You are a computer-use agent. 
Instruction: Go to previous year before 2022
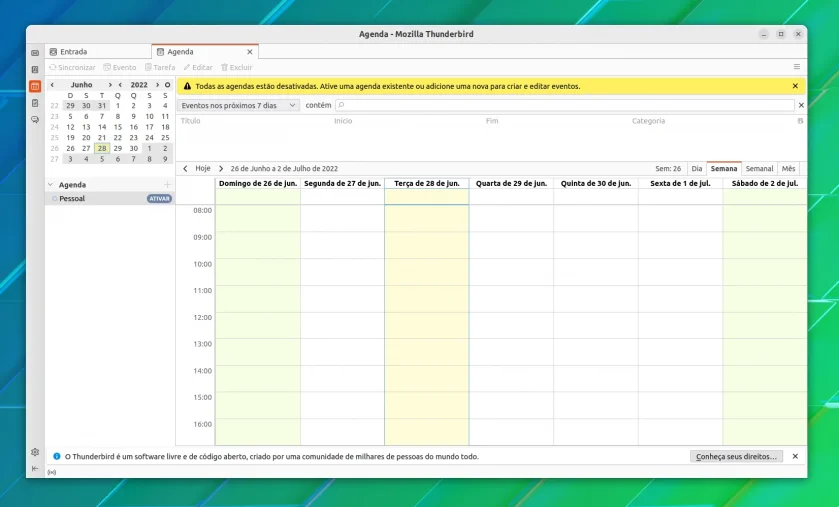[120, 85]
